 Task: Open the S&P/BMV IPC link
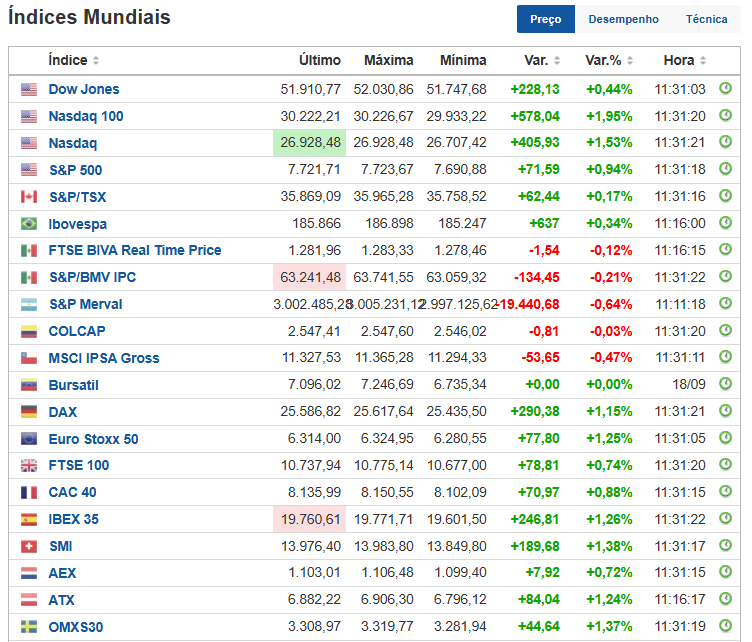[x=93, y=277]
